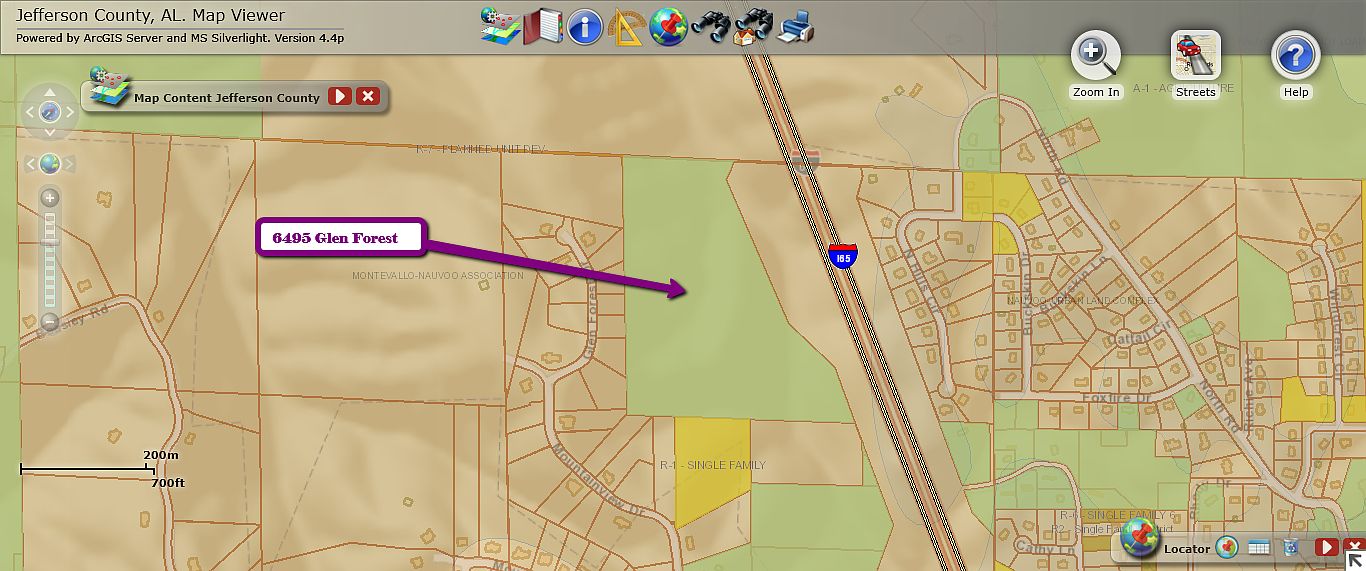This screenshot has width=1366, height=571.
Task: Pan map up with navigation arrow
Action: point(50,93)
